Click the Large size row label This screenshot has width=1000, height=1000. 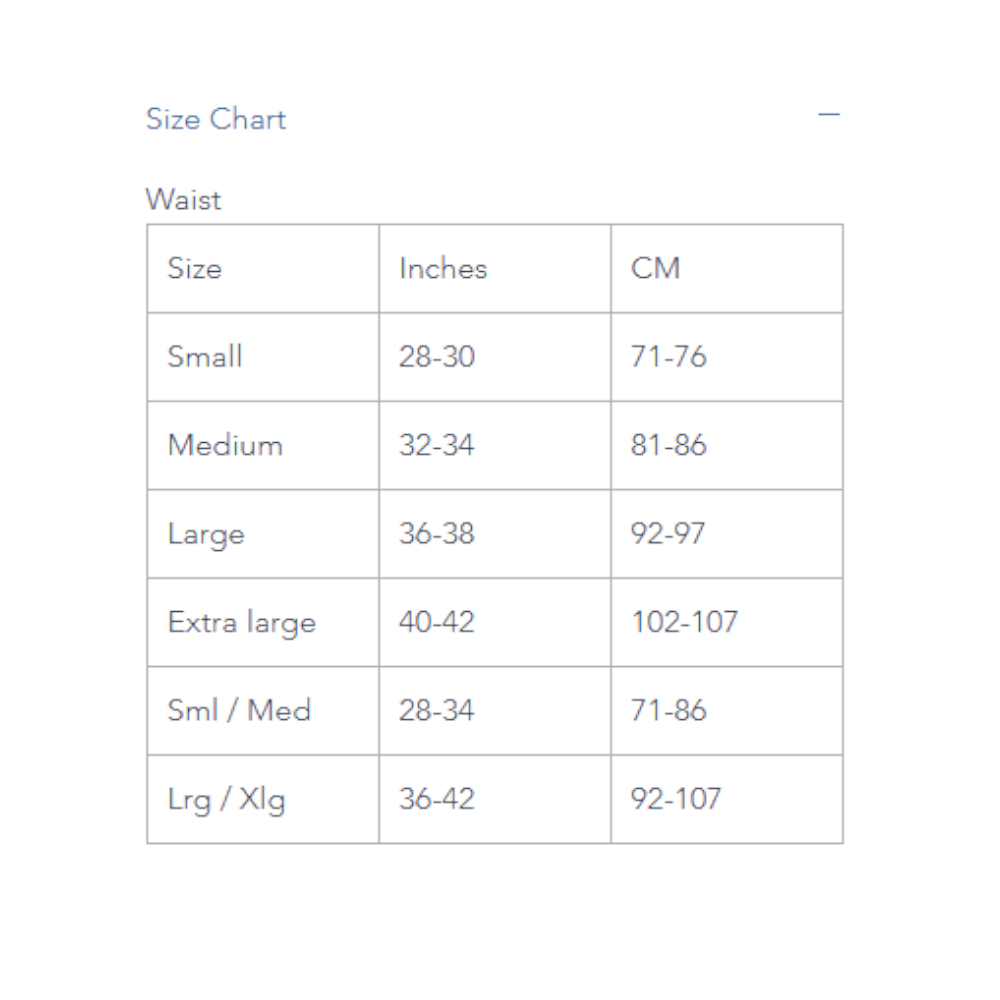[x=206, y=534]
